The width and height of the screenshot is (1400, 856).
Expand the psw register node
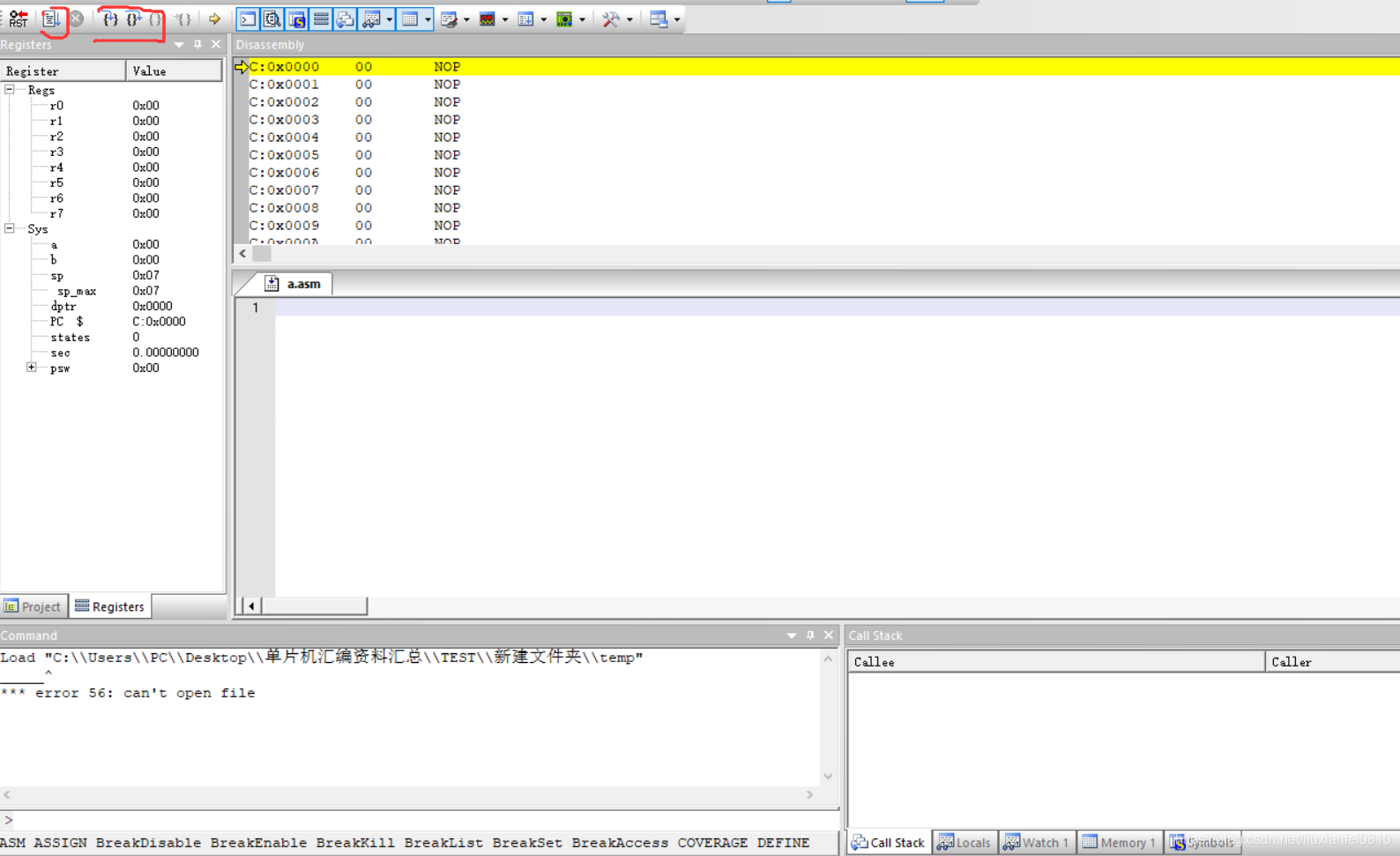tap(32, 368)
